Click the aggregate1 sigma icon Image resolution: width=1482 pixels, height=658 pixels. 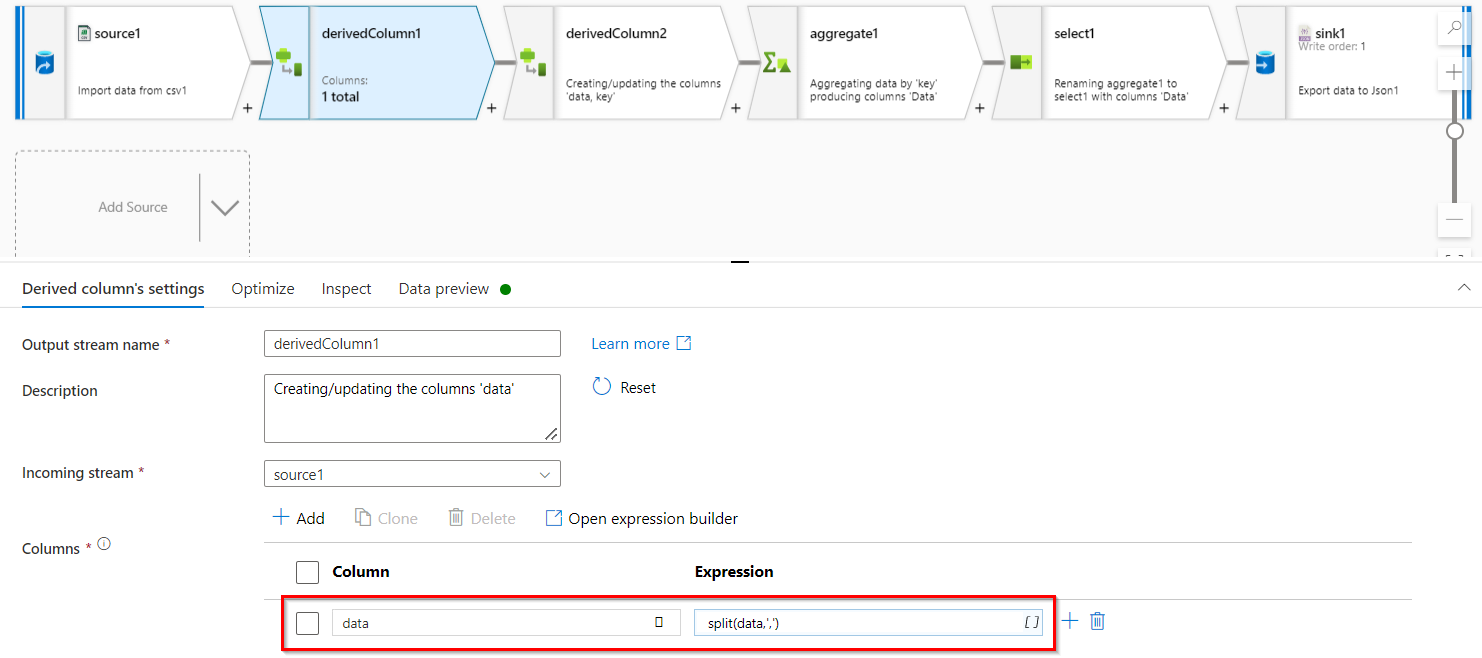[x=776, y=63]
